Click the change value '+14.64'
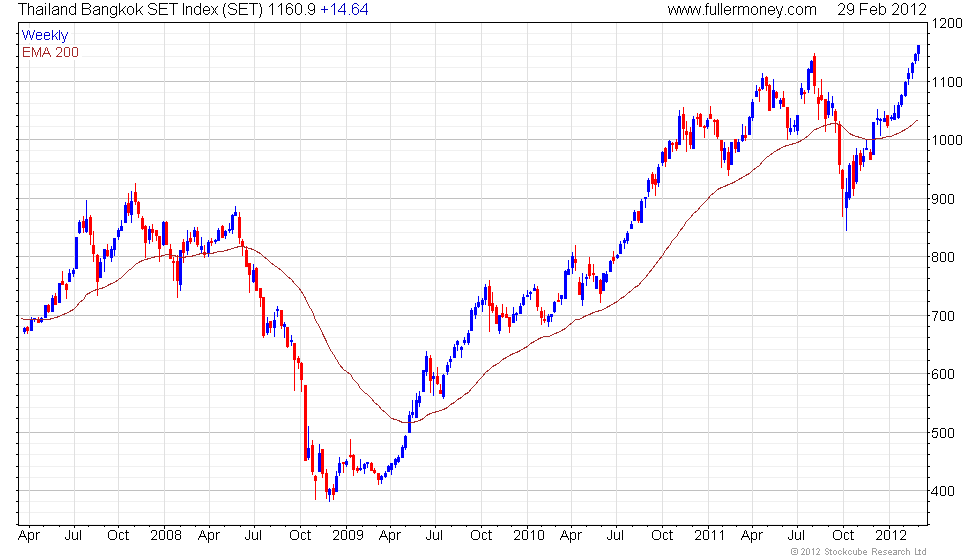 pos(344,9)
